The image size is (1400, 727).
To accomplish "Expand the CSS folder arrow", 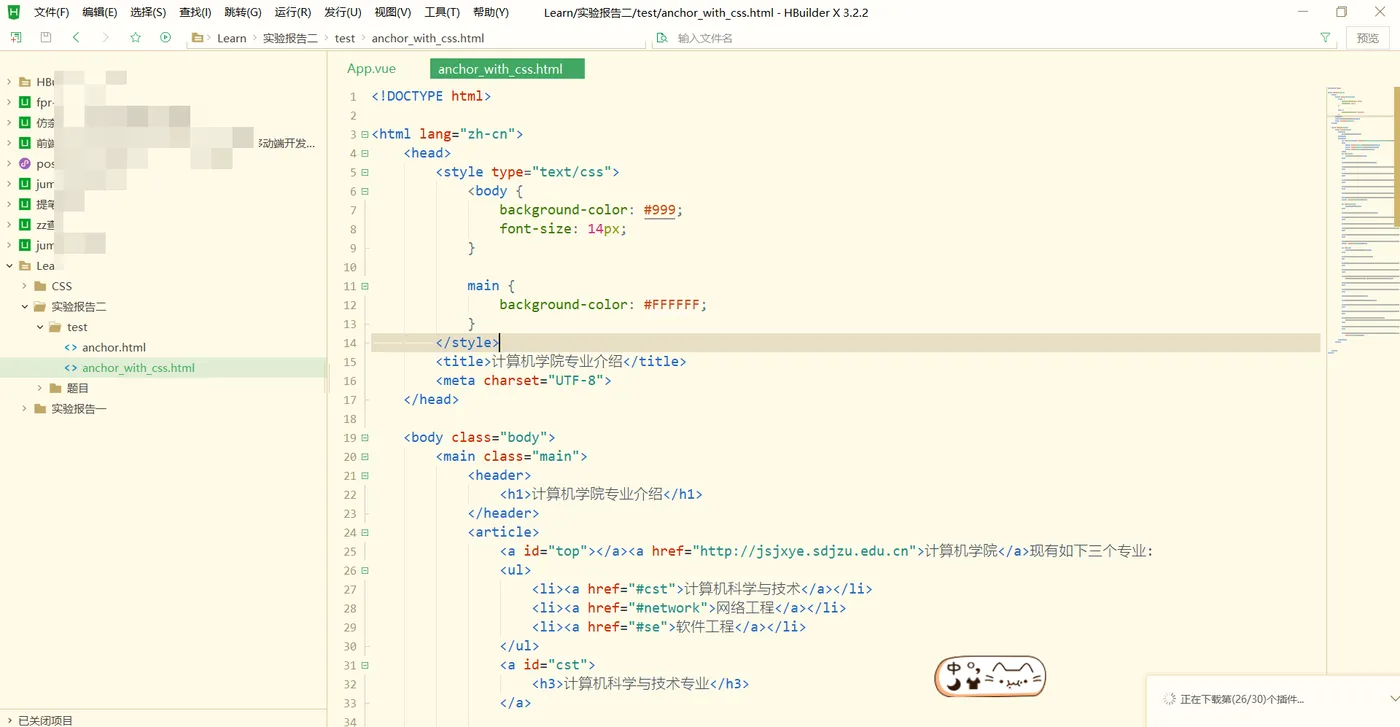I will (x=25, y=286).
